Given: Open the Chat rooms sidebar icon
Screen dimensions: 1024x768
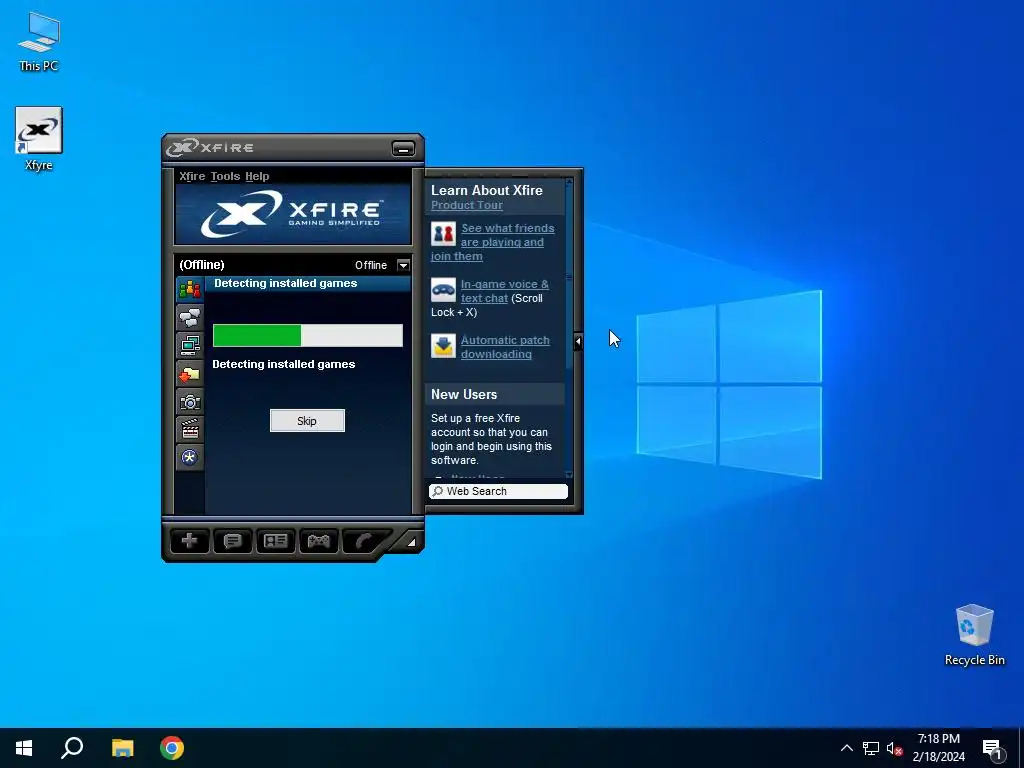Looking at the screenshot, I should [189, 317].
